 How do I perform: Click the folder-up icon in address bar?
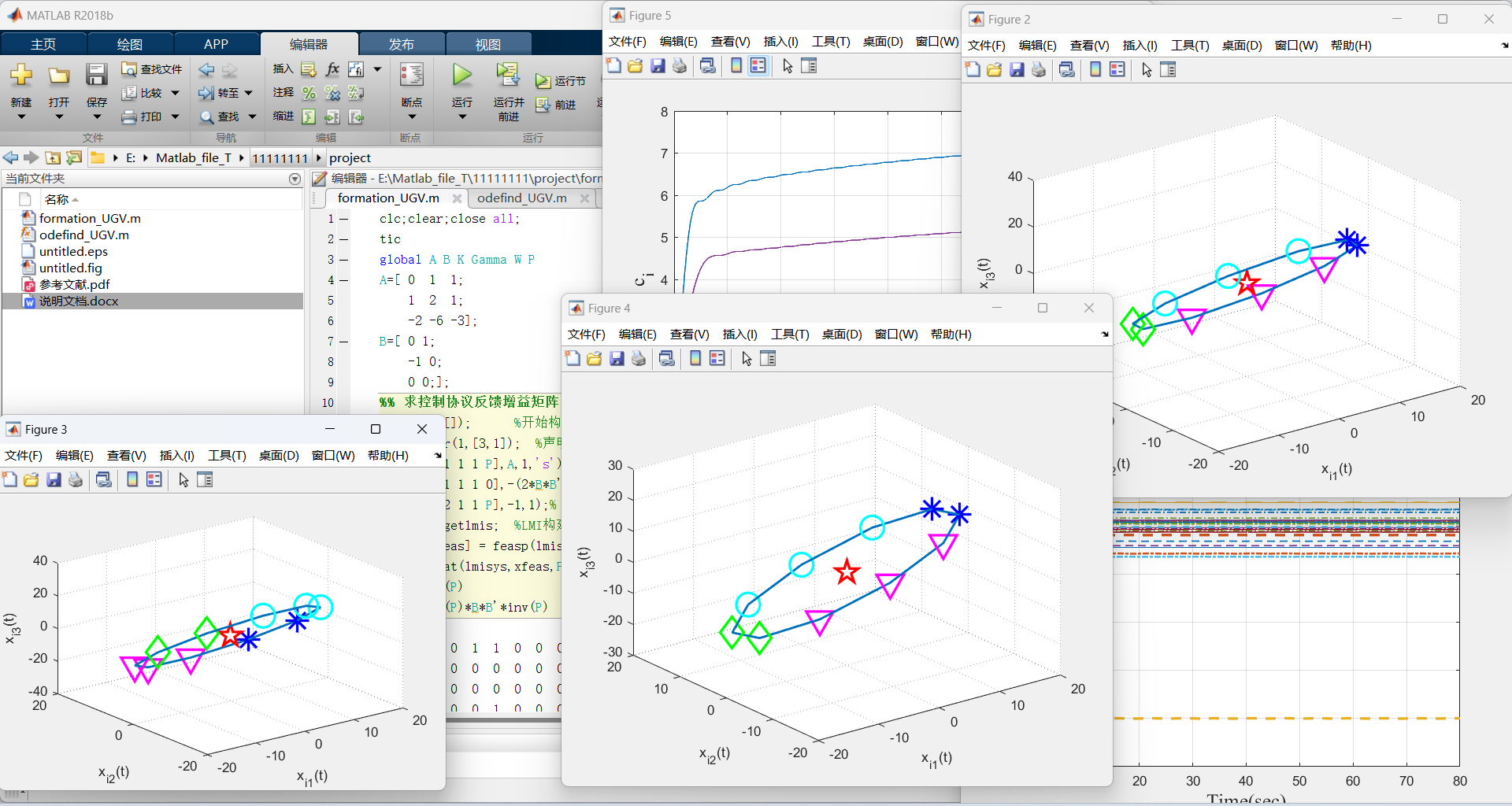coord(53,157)
